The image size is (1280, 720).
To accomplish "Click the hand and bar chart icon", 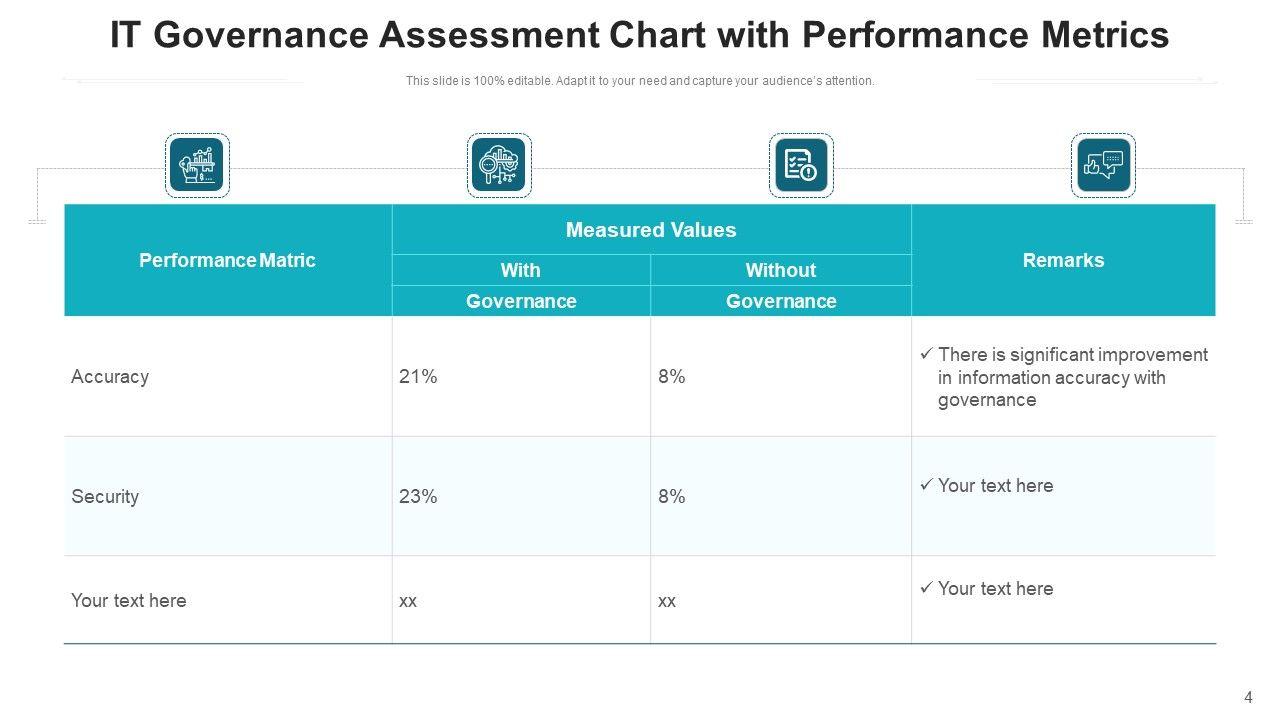I will click(x=197, y=165).
